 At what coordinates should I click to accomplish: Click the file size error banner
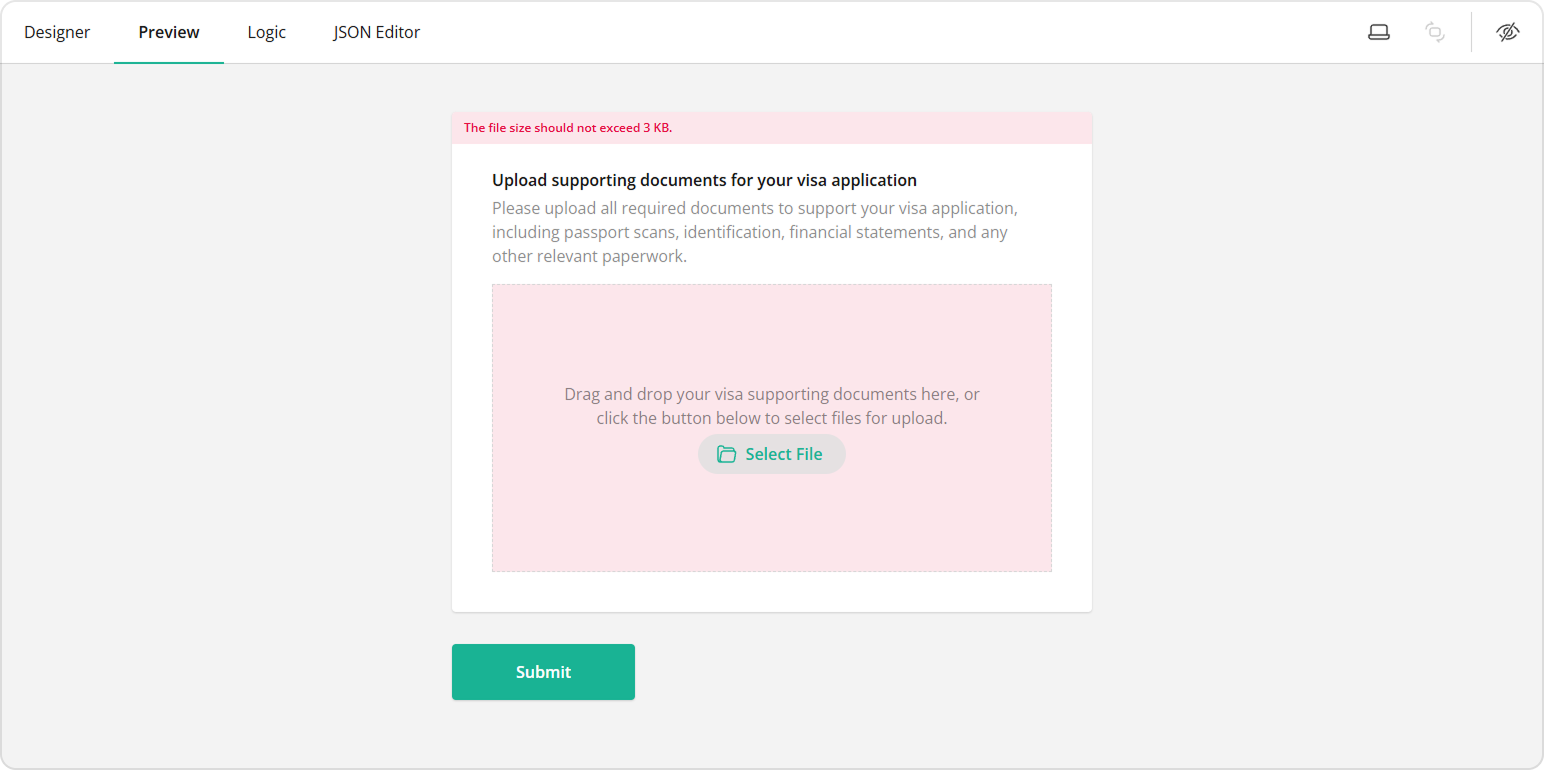771,127
